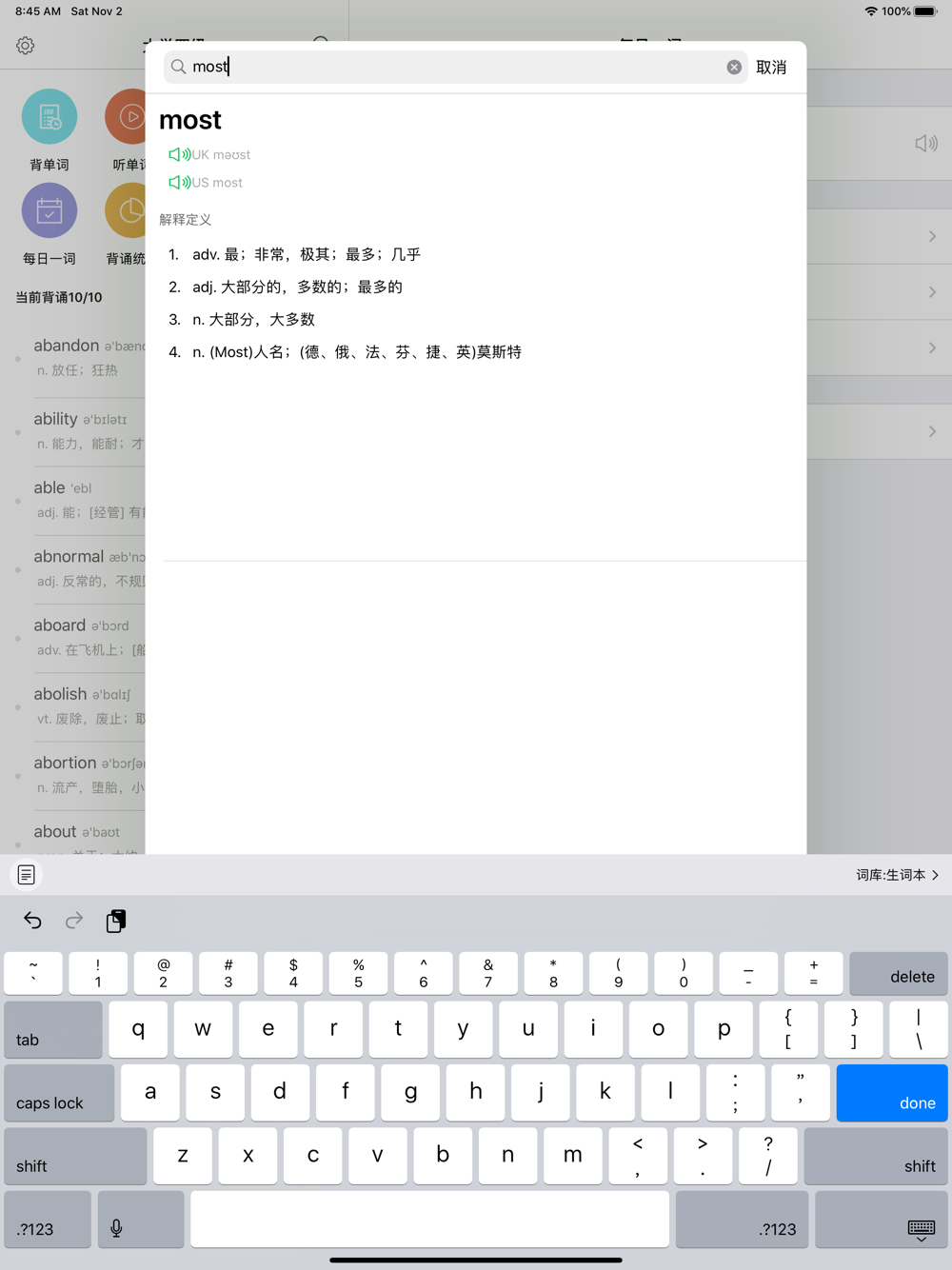
Task: Tap the clipboard paste icon
Action: coord(116,920)
